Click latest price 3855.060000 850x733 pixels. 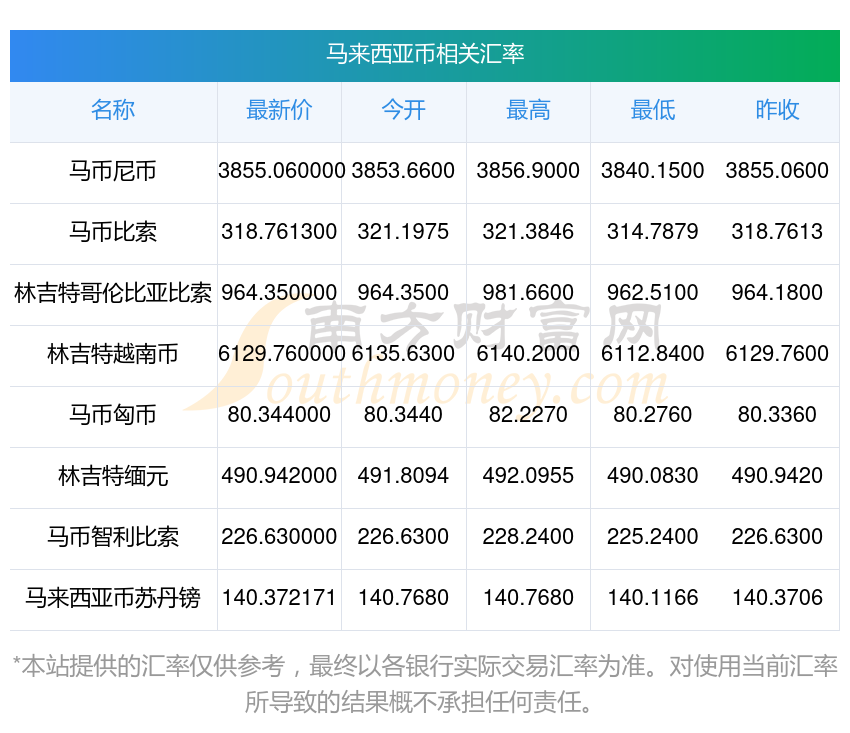tap(281, 171)
